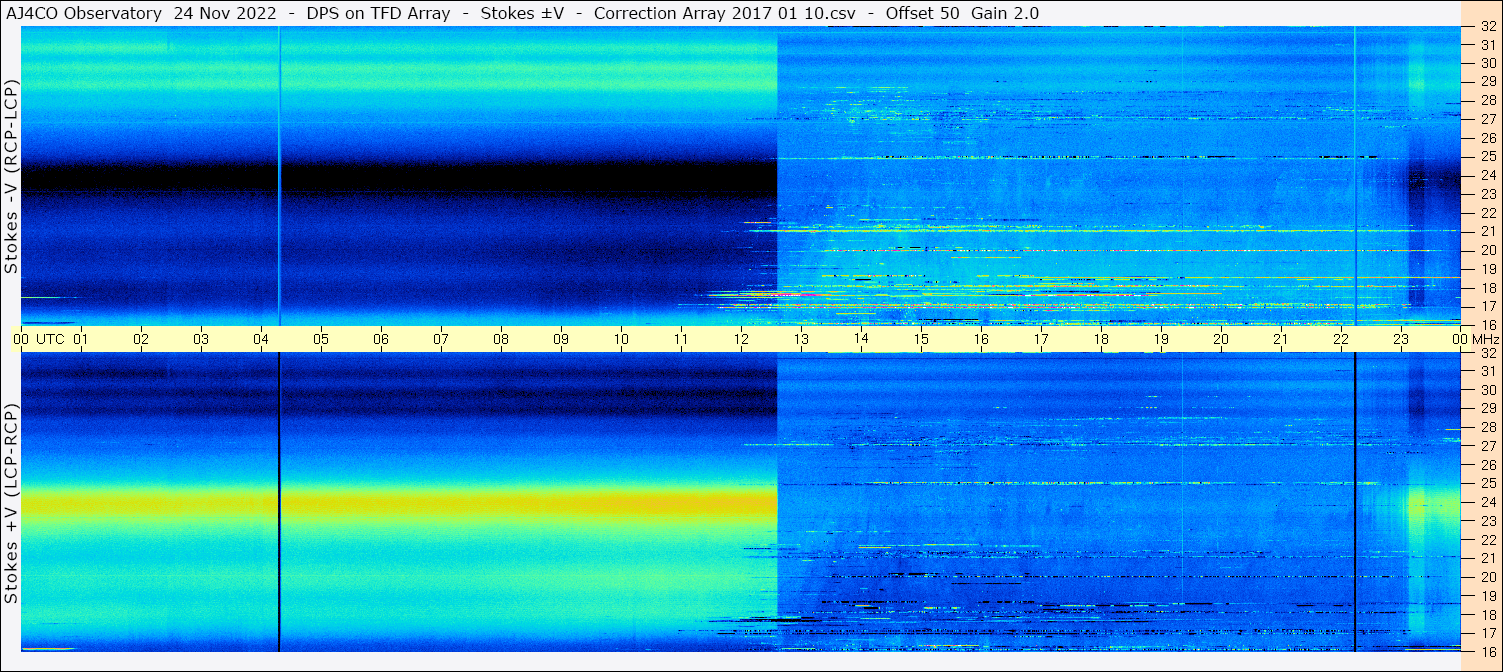Screen dimensions: 1503x672
Task: Click "Correction Array 2017 01 10.csv" file name
Action: click(725, 13)
